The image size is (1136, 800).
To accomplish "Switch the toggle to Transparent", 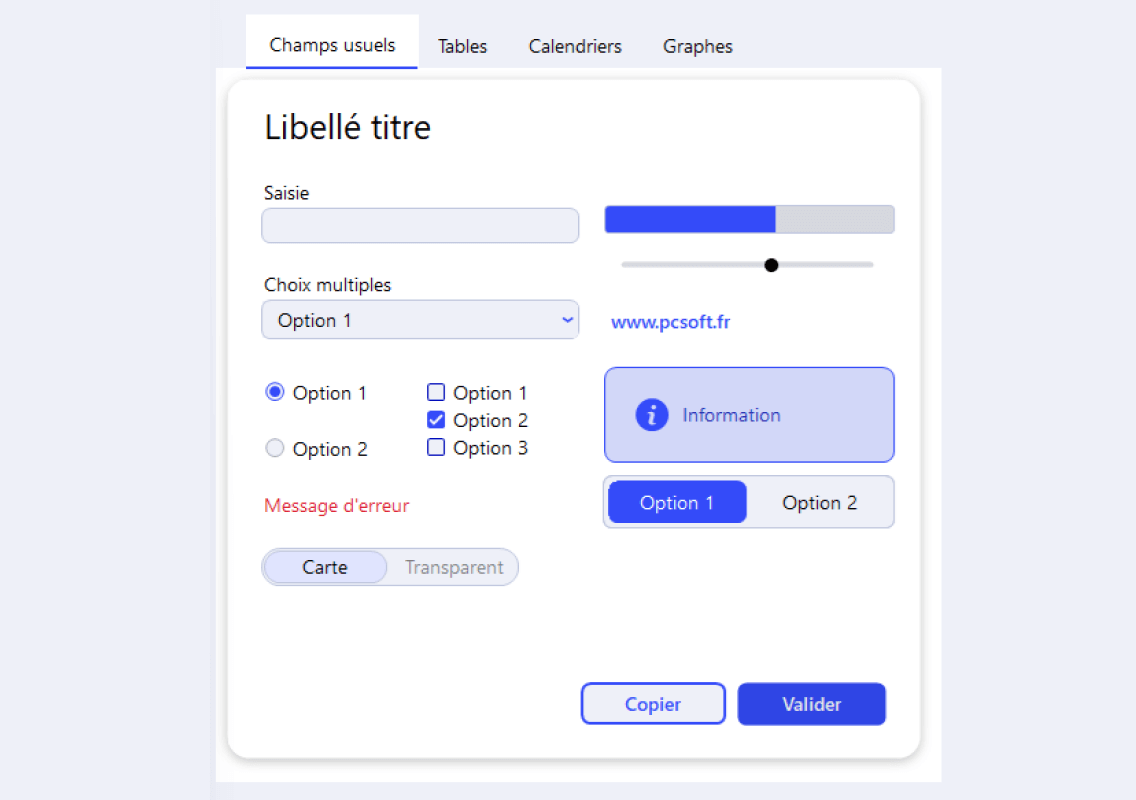I will [x=454, y=567].
